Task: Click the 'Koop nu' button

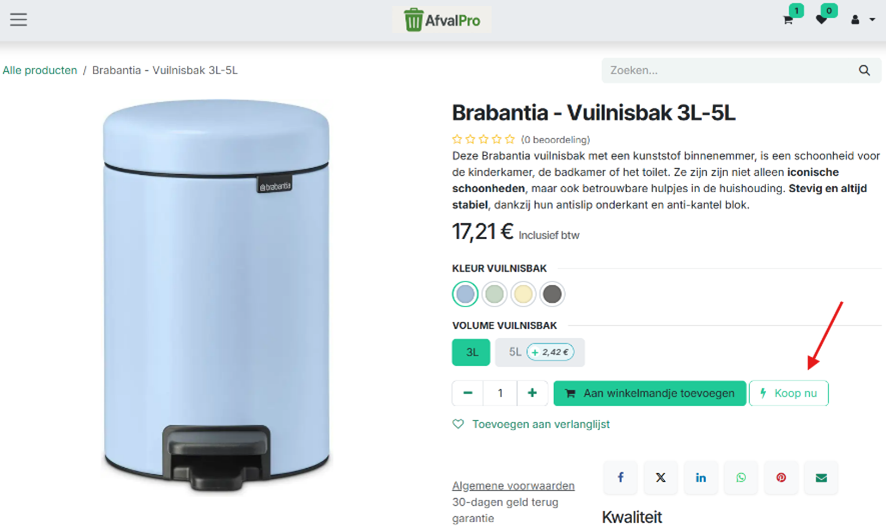Action: point(789,393)
